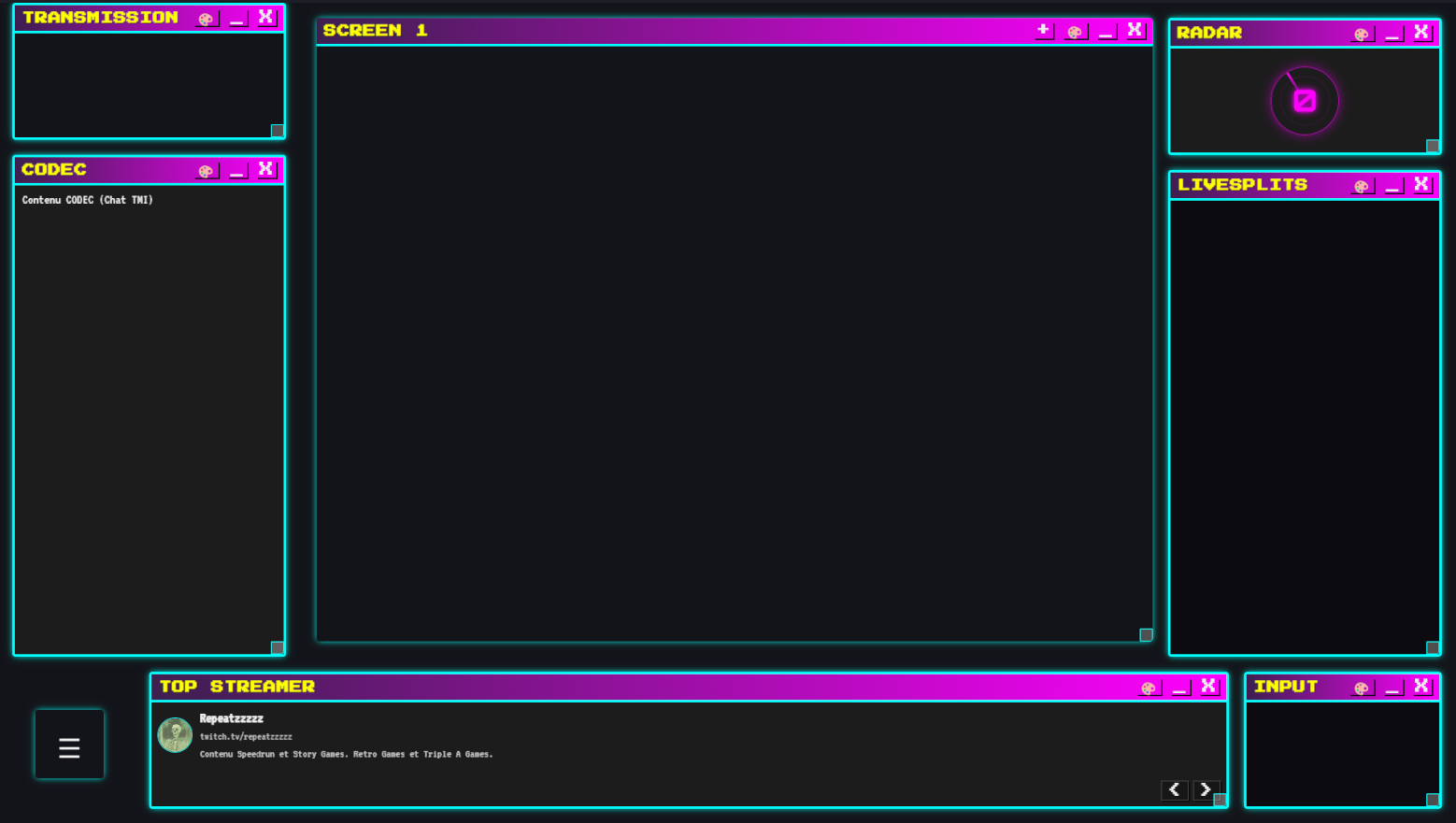
Task: Open the RADAR palette theme picker
Action: click(x=1362, y=33)
